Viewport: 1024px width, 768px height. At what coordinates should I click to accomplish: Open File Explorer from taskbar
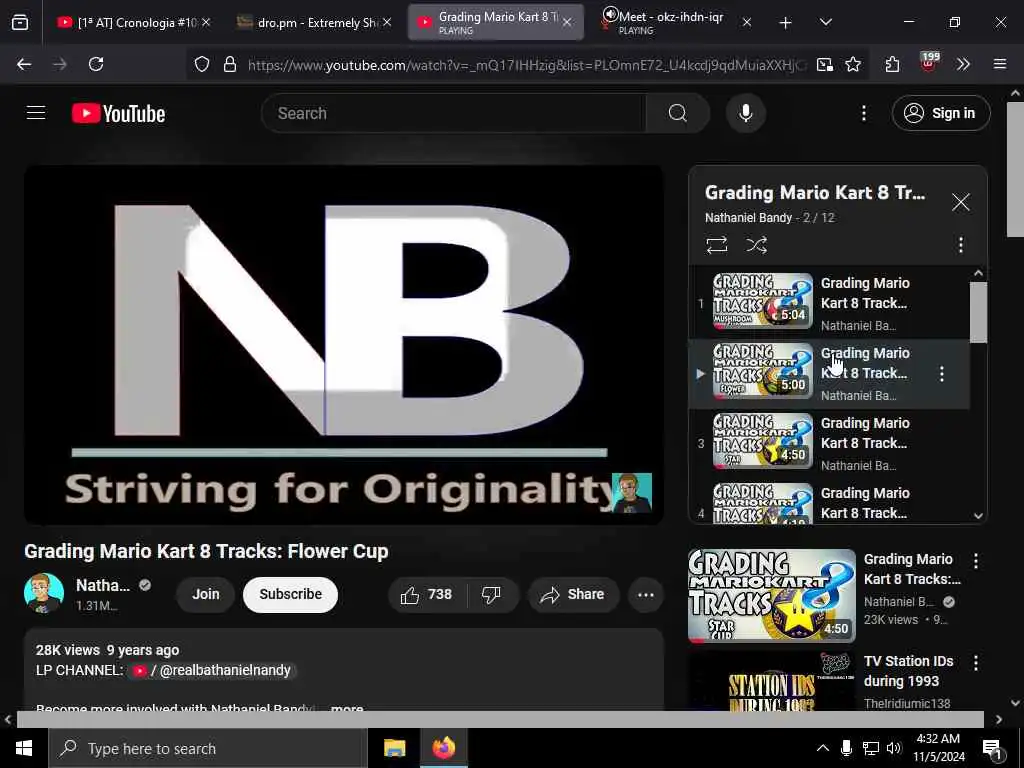394,748
